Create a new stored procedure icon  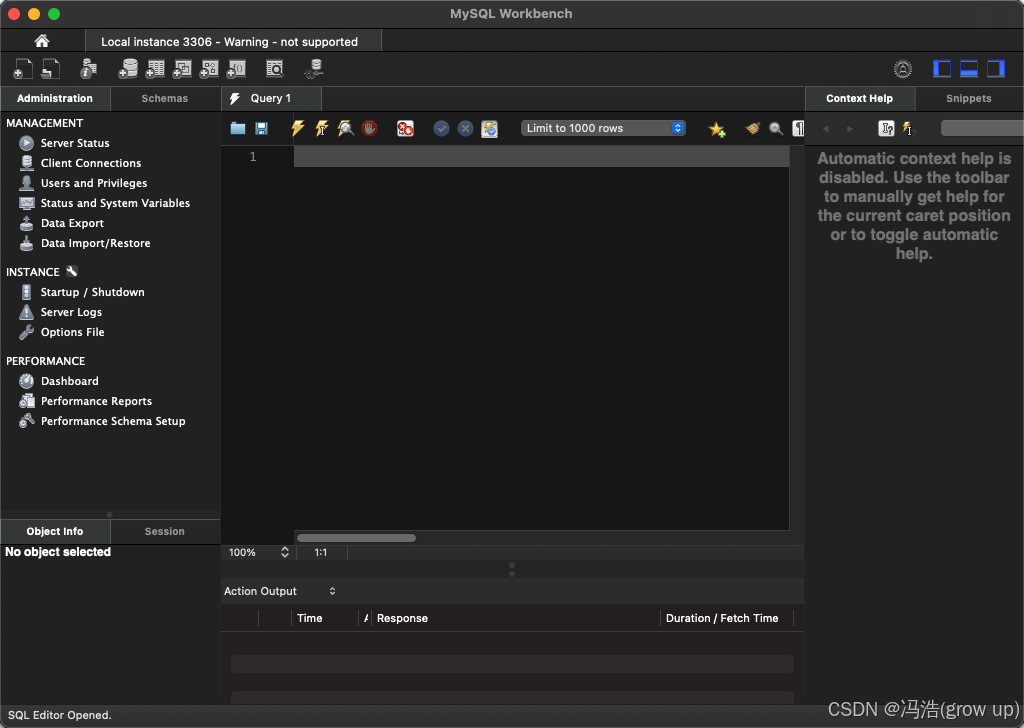click(209, 69)
